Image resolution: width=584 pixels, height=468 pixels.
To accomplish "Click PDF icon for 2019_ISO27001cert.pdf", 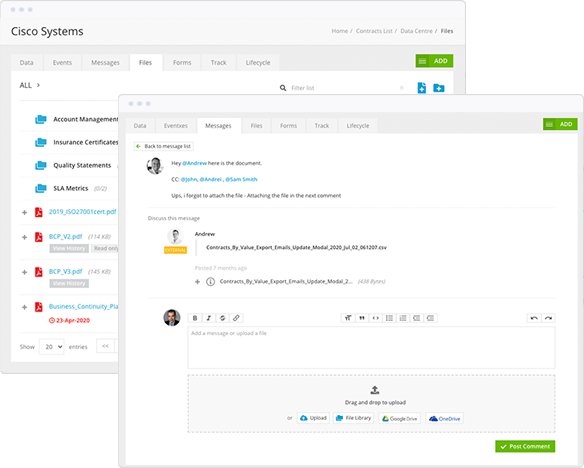I will (39, 212).
